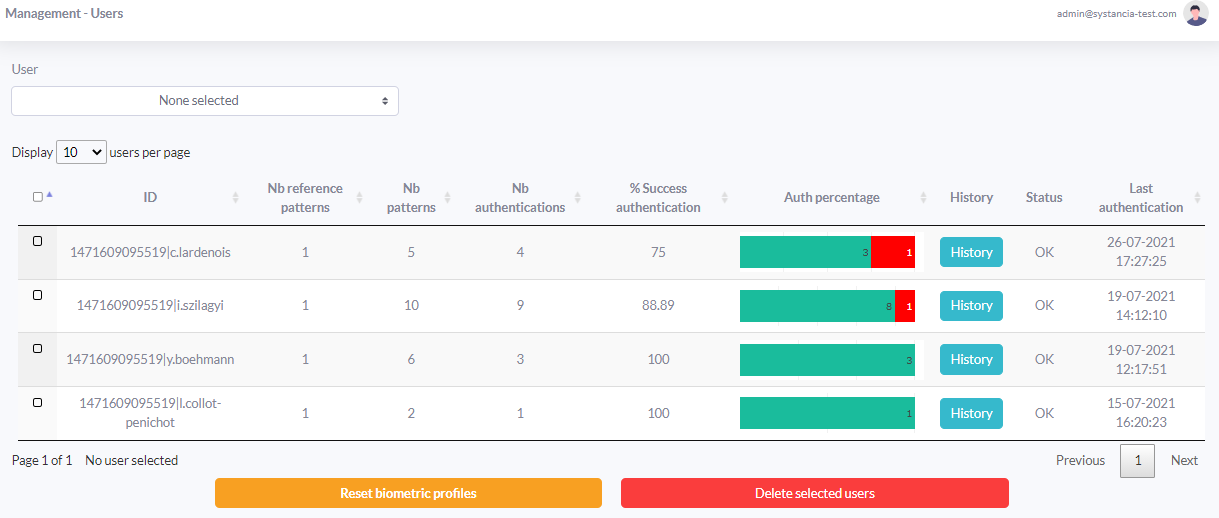Screen dimensions: 1219x518
Task: Check the box for c.lardenois row
Action: click(38, 241)
